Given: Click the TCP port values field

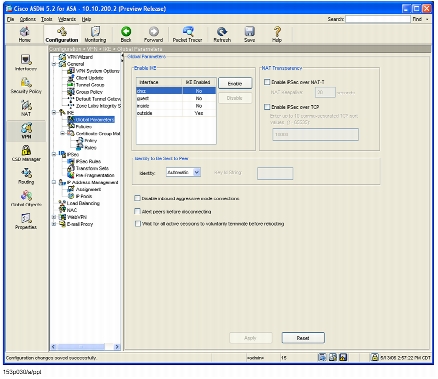Looking at the screenshot, I should [315, 134].
